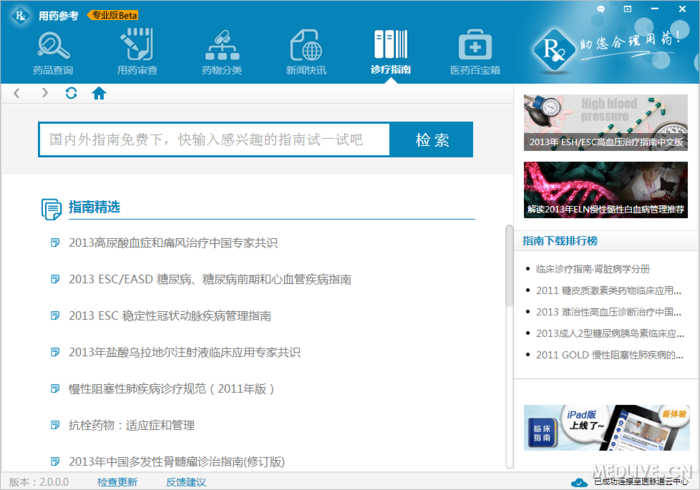Click the 指南下载排行榜 heading

560,241
